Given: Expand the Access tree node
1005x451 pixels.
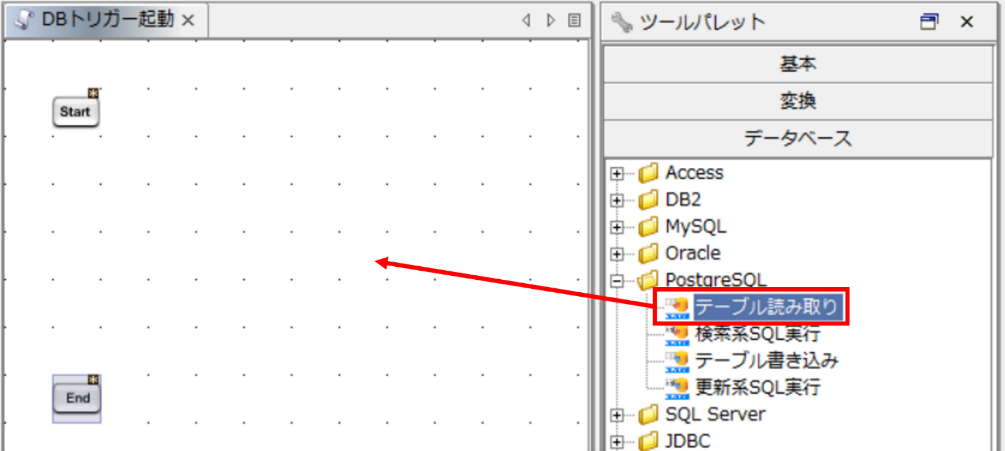Looking at the screenshot, I should 617,174.
